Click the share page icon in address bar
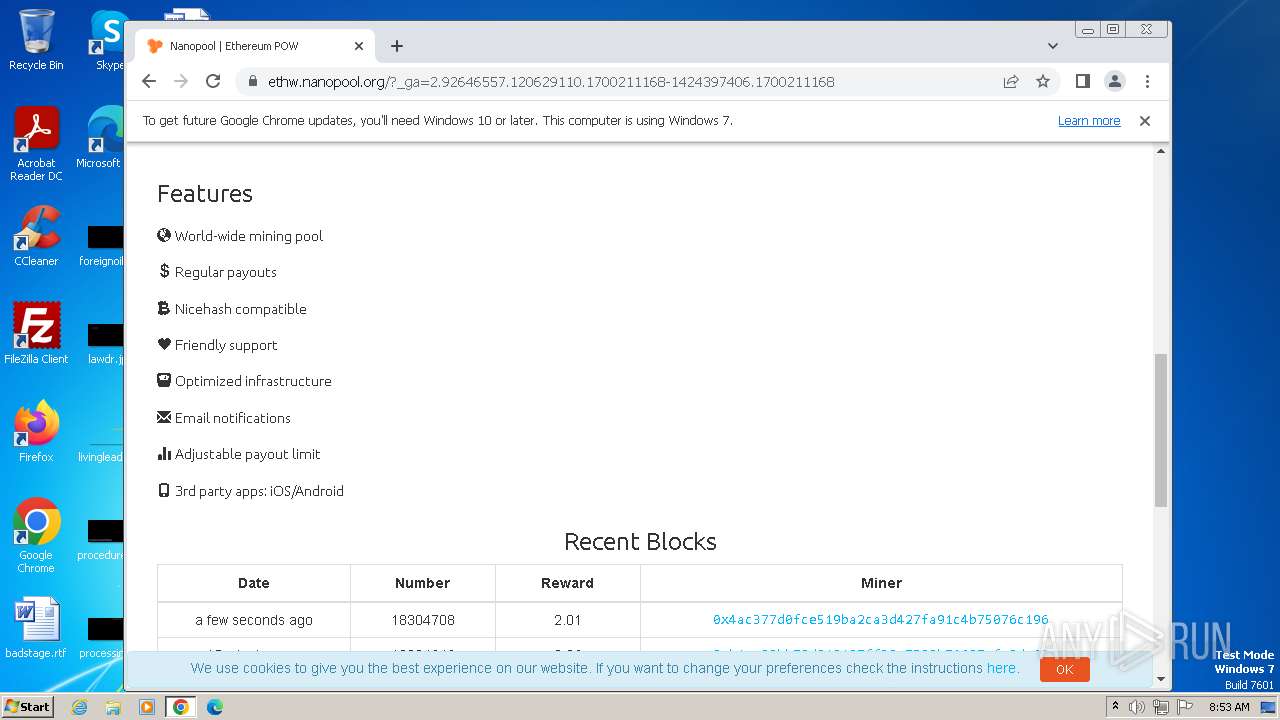The height and width of the screenshot is (720, 1280). point(1011,81)
